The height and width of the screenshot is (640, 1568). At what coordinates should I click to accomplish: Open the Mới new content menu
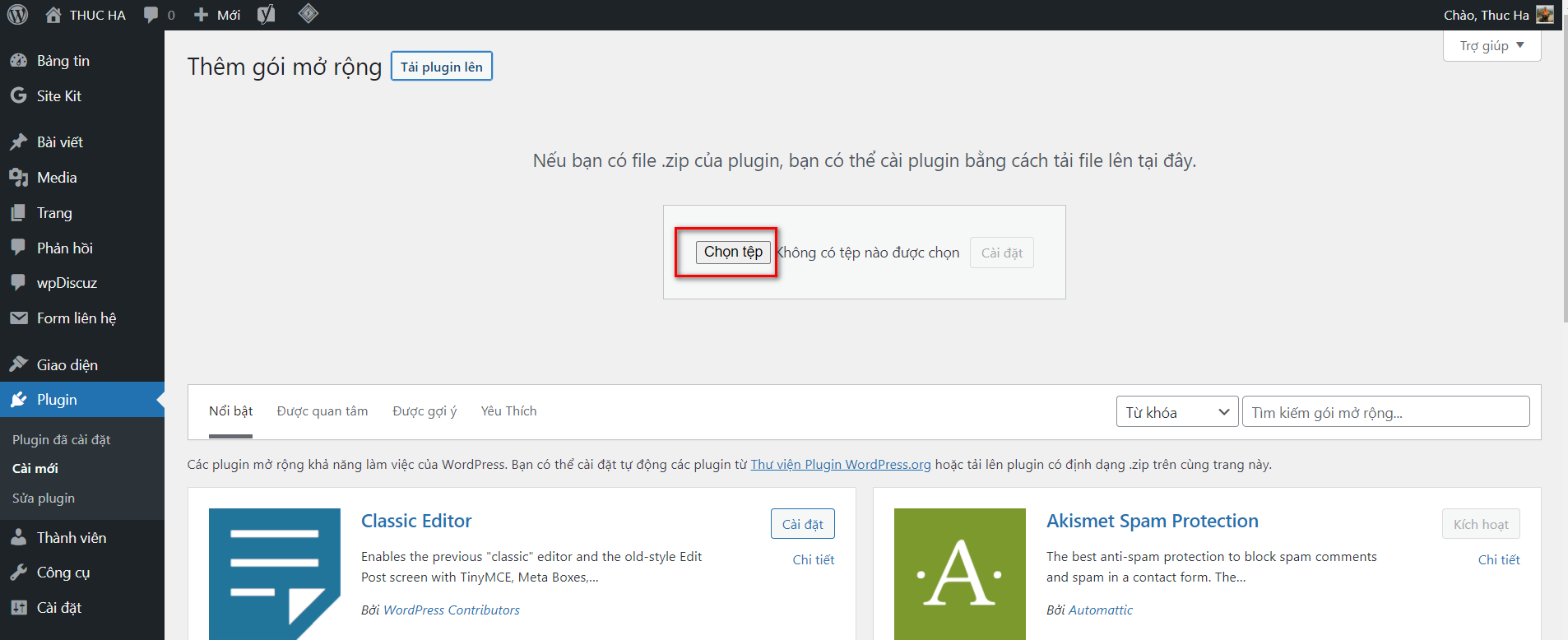[x=218, y=15]
